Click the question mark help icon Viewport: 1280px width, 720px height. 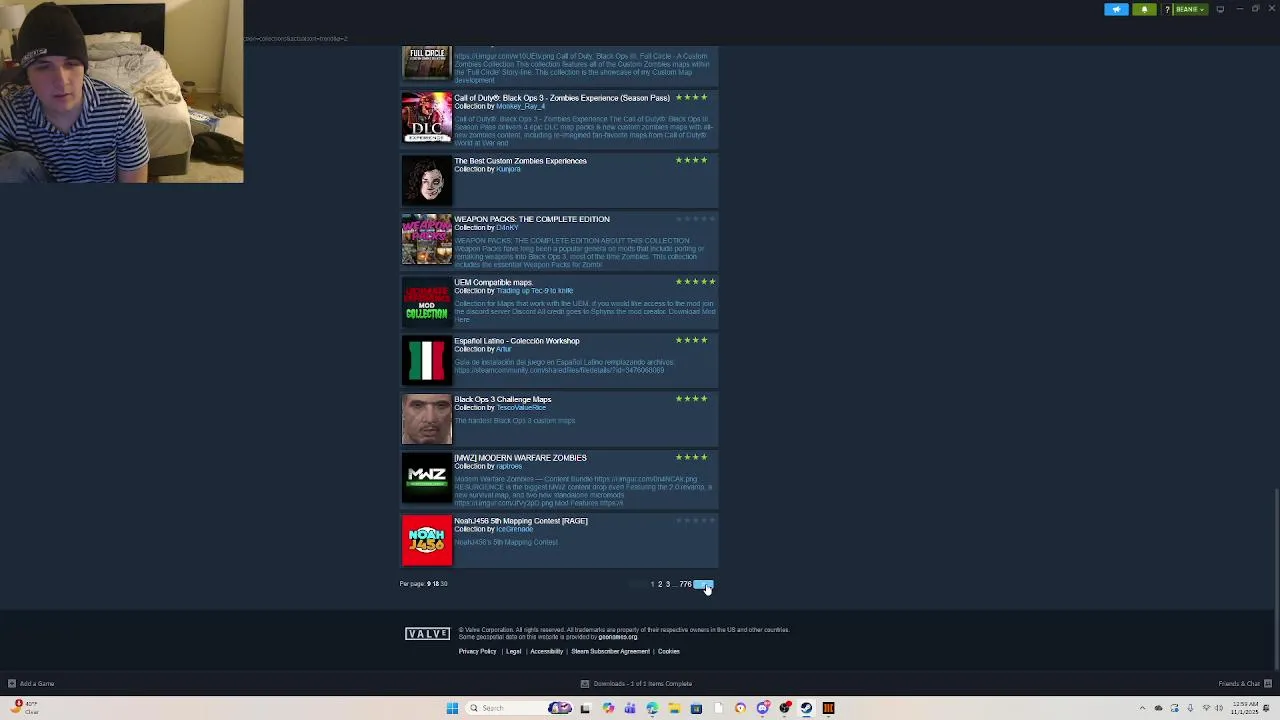1166,9
